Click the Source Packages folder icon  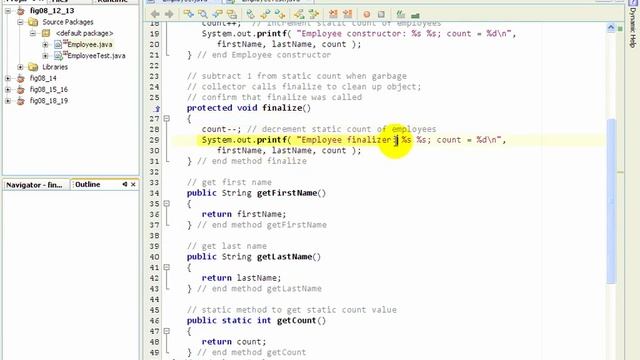click(x=33, y=22)
